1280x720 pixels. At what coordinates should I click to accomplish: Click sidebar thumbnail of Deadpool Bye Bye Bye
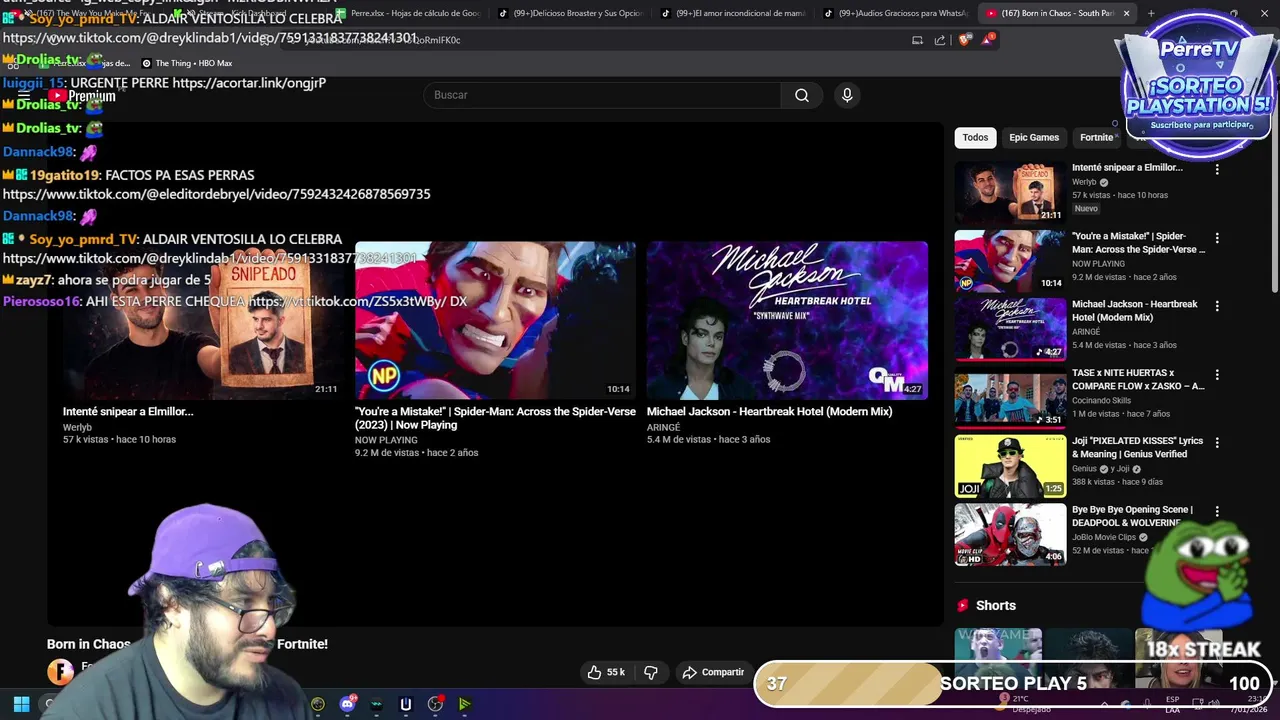[x=1010, y=534]
